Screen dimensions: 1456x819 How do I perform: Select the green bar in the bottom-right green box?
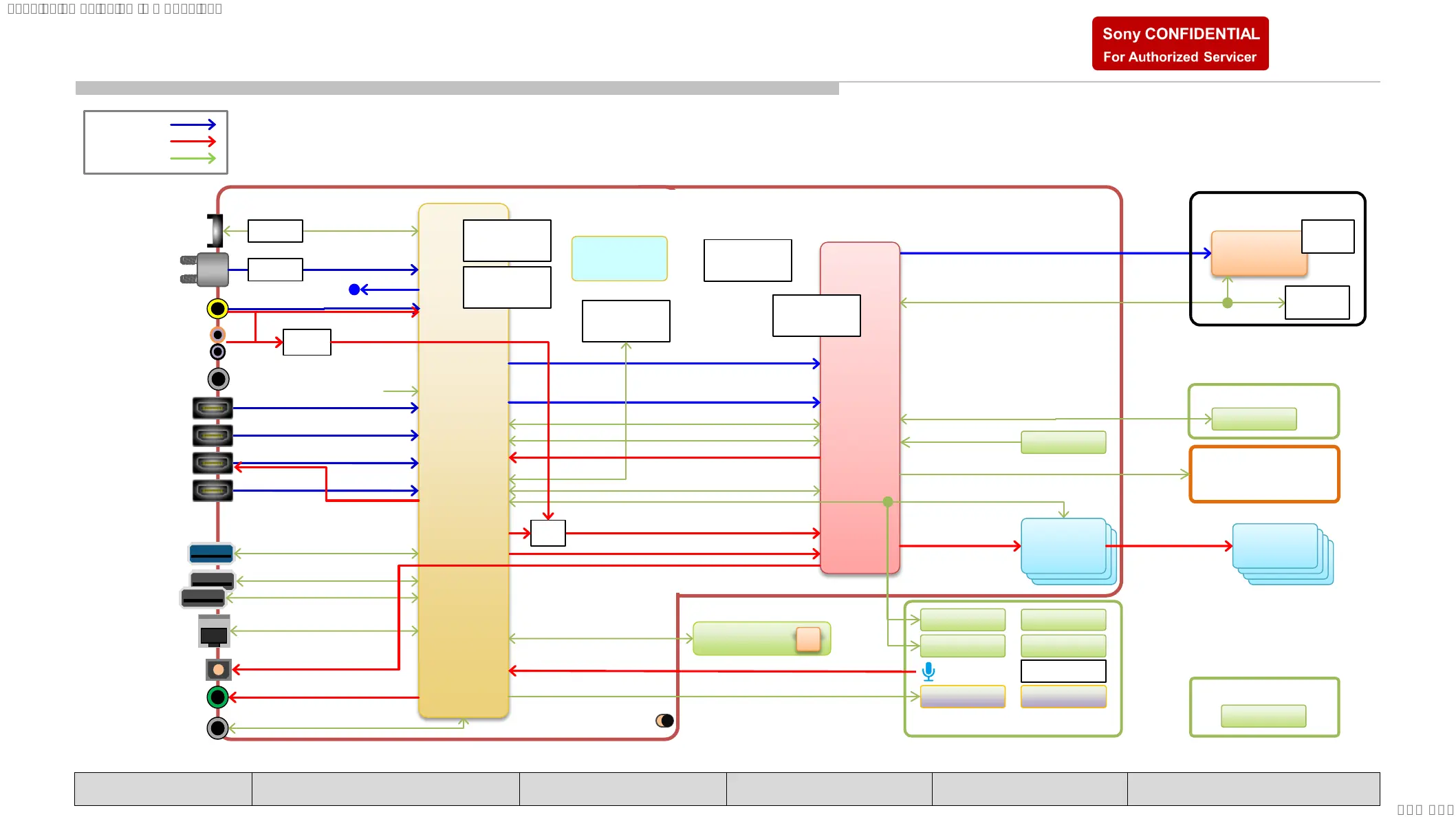pyautogui.click(x=1263, y=716)
